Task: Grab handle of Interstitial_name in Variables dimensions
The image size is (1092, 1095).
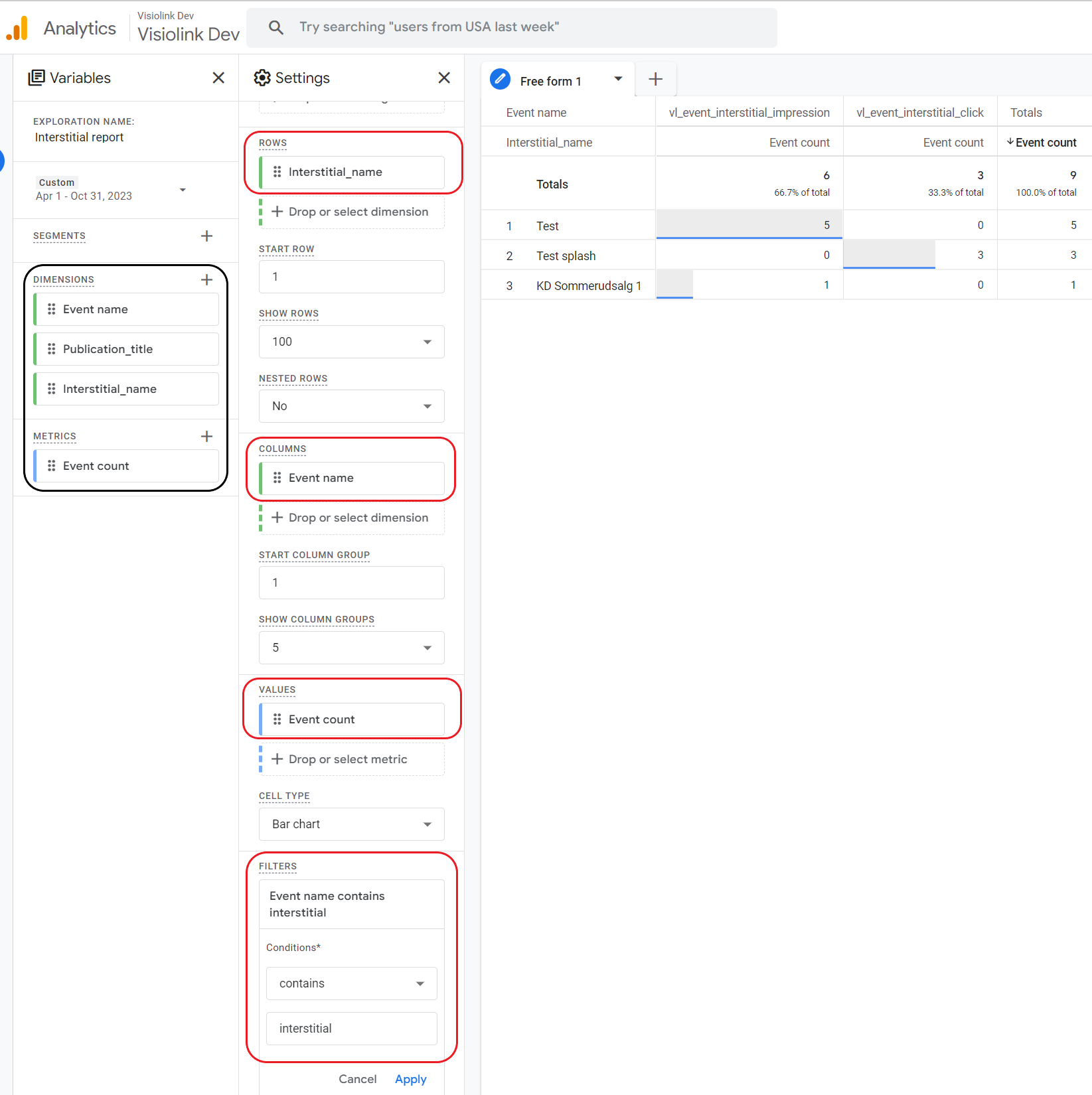Action: coord(51,389)
